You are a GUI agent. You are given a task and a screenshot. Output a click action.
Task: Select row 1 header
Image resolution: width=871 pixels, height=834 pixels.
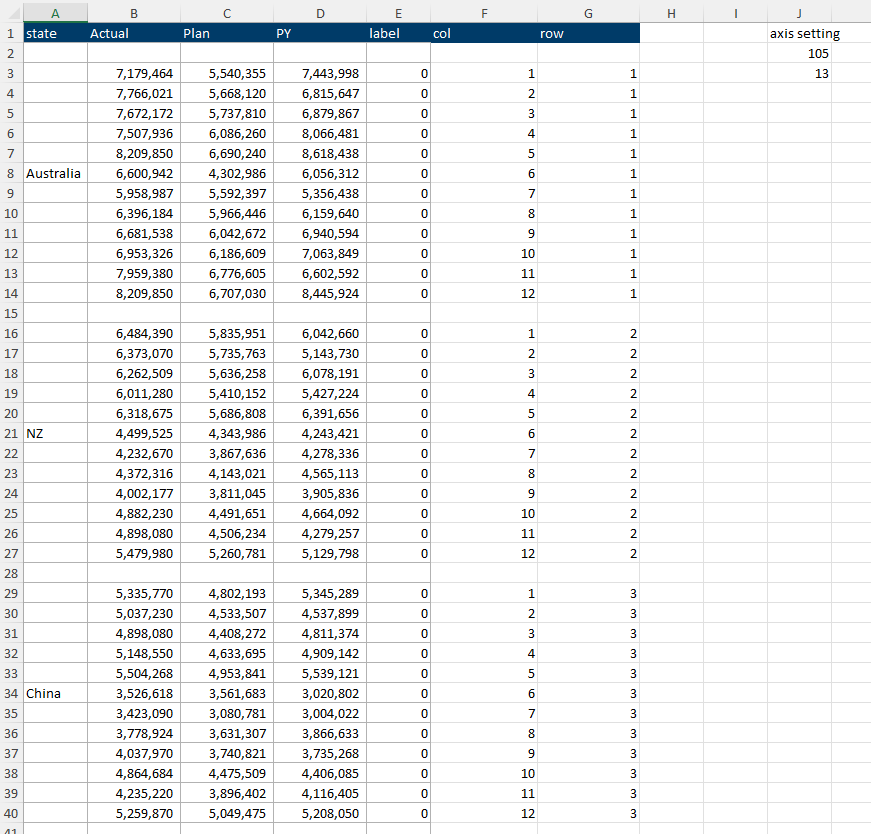10,33
